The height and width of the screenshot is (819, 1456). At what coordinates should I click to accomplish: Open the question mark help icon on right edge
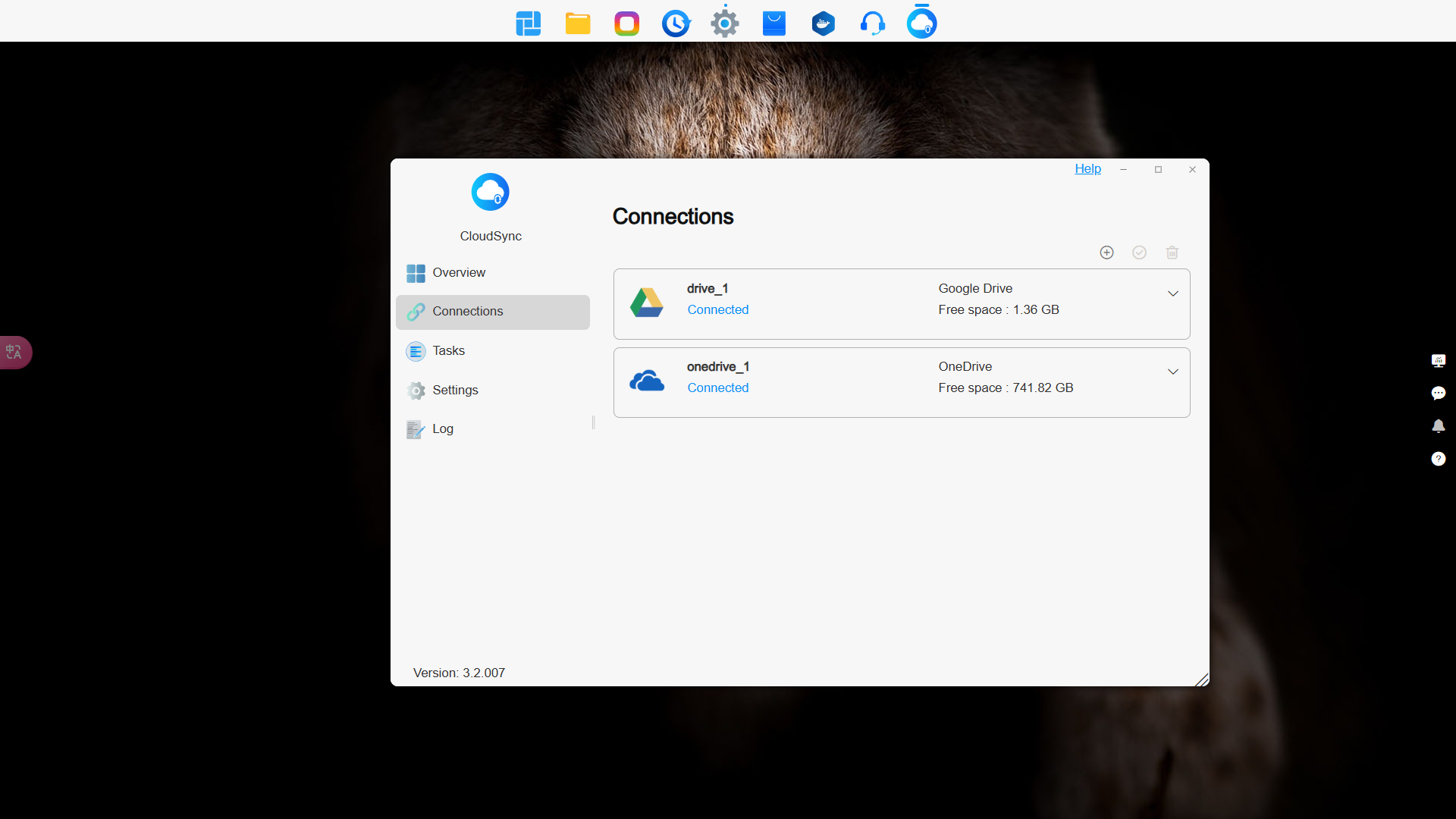click(x=1439, y=459)
